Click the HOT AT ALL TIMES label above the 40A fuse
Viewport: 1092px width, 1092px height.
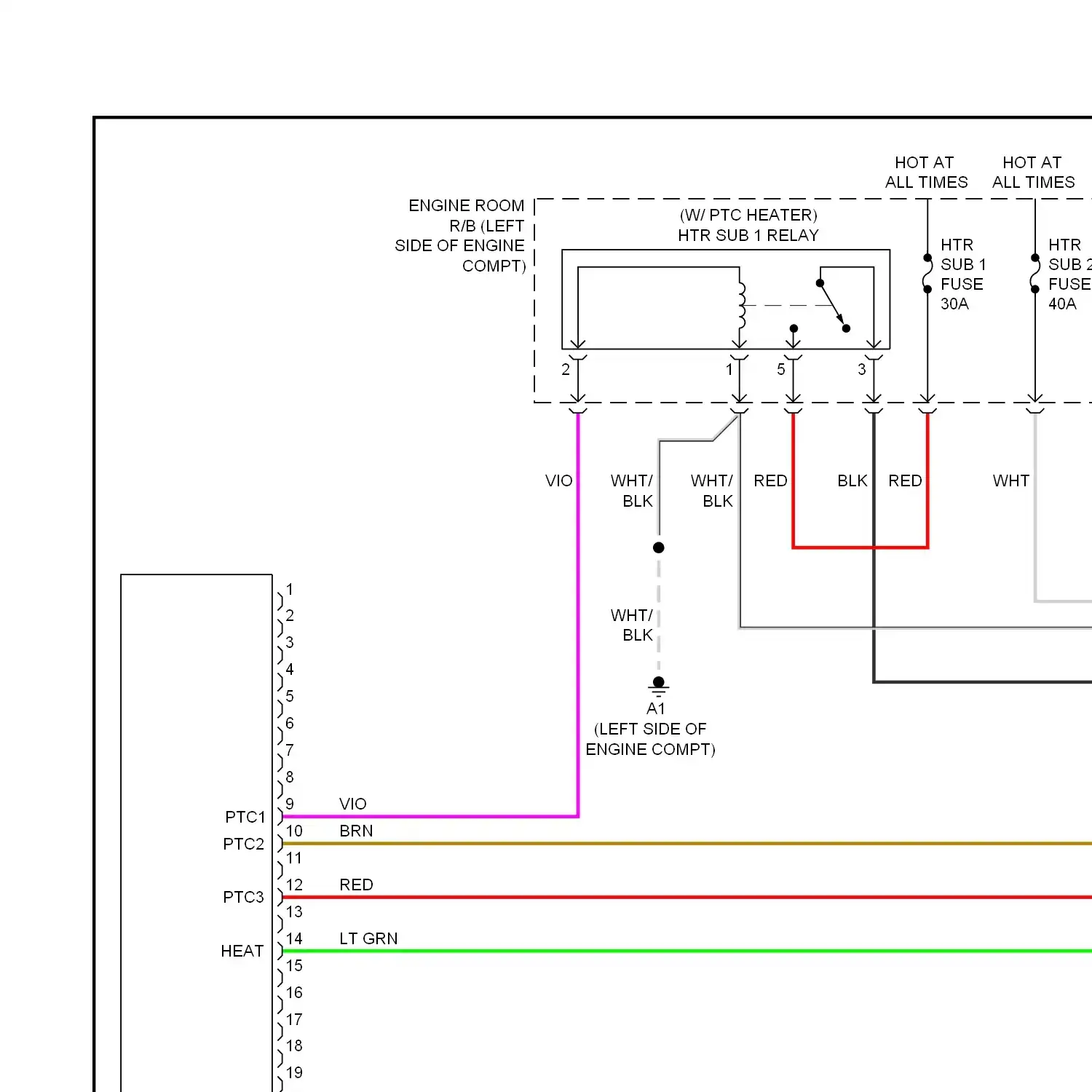tap(1033, 173)
